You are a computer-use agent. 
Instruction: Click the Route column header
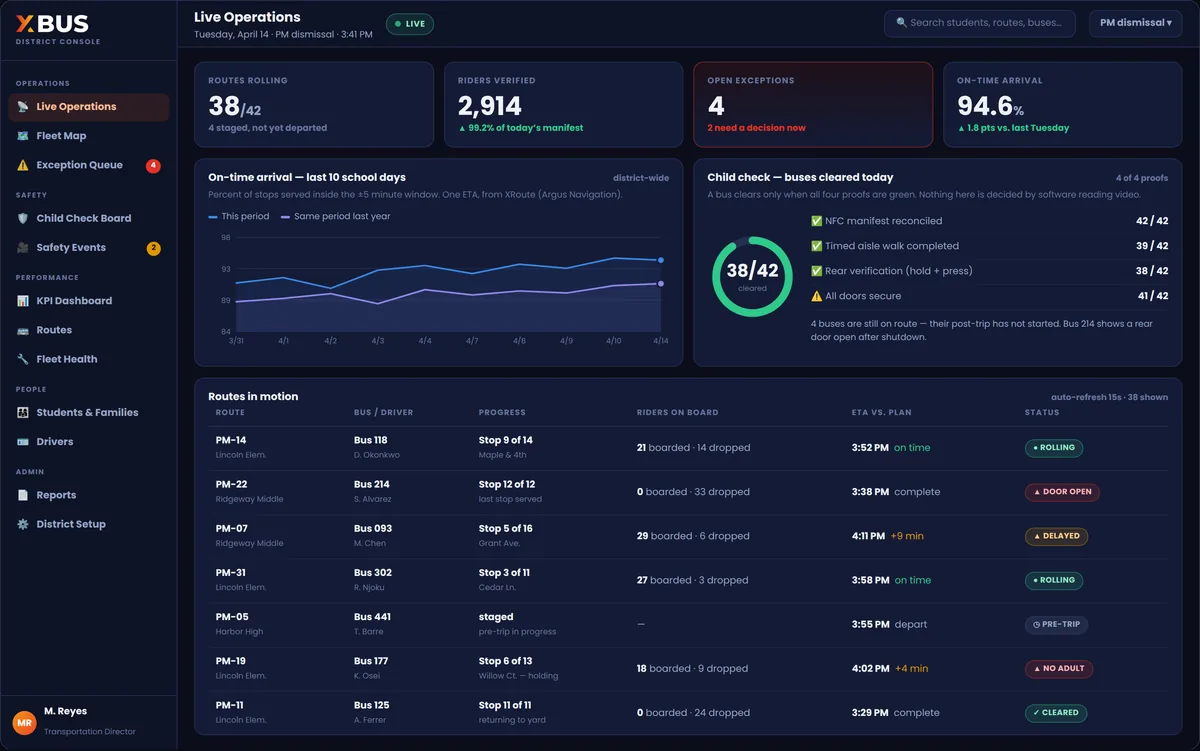(x=230, y=413)
